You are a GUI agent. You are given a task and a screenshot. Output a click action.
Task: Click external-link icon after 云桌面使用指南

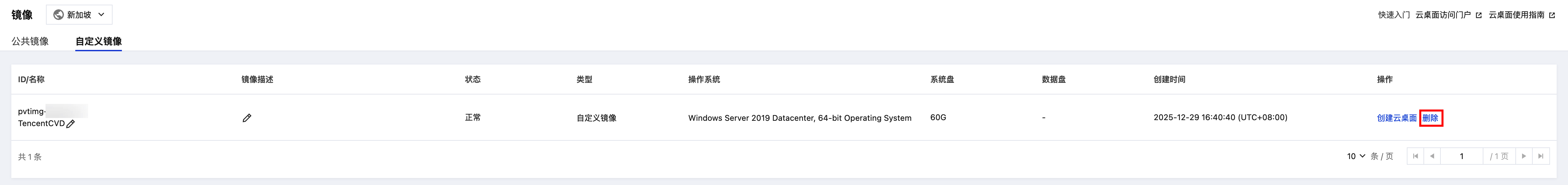[1552, 15]
